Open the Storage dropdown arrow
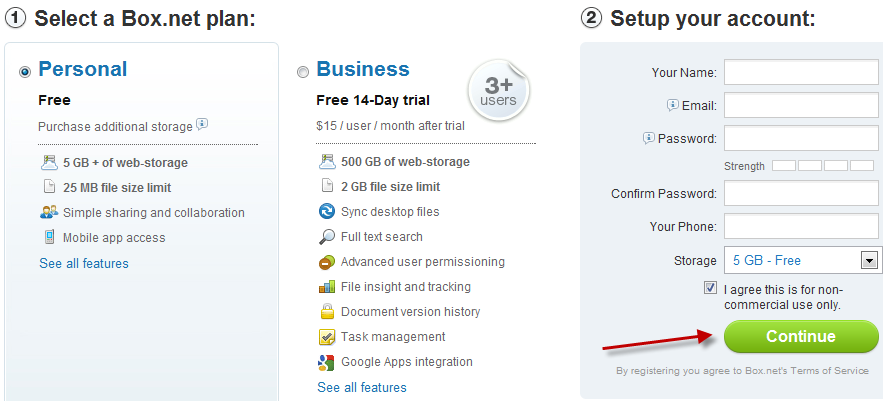This screenshot has height=401, width=883. (869, 261)
